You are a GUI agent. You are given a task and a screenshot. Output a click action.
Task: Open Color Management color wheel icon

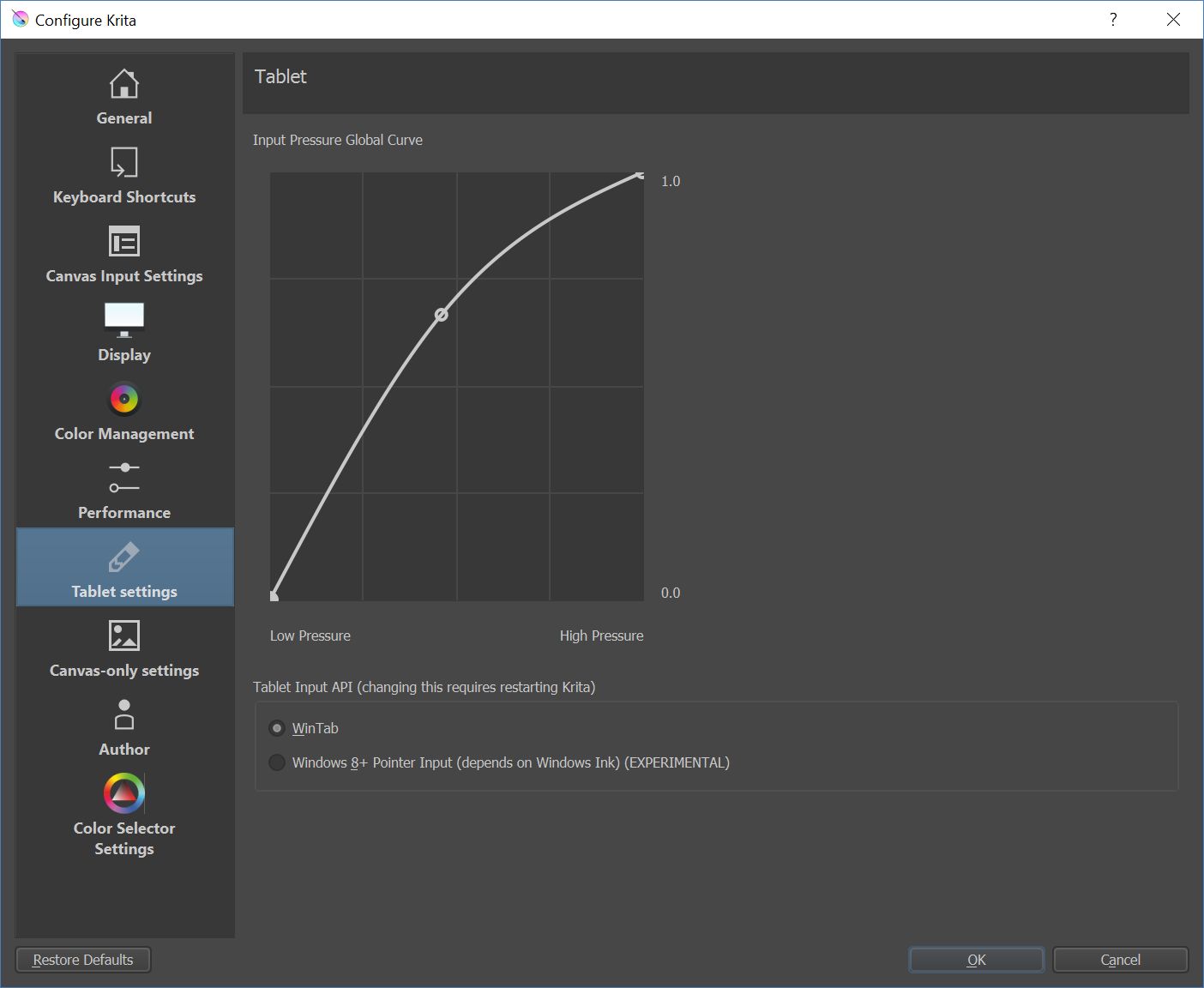tap(124, 399)
